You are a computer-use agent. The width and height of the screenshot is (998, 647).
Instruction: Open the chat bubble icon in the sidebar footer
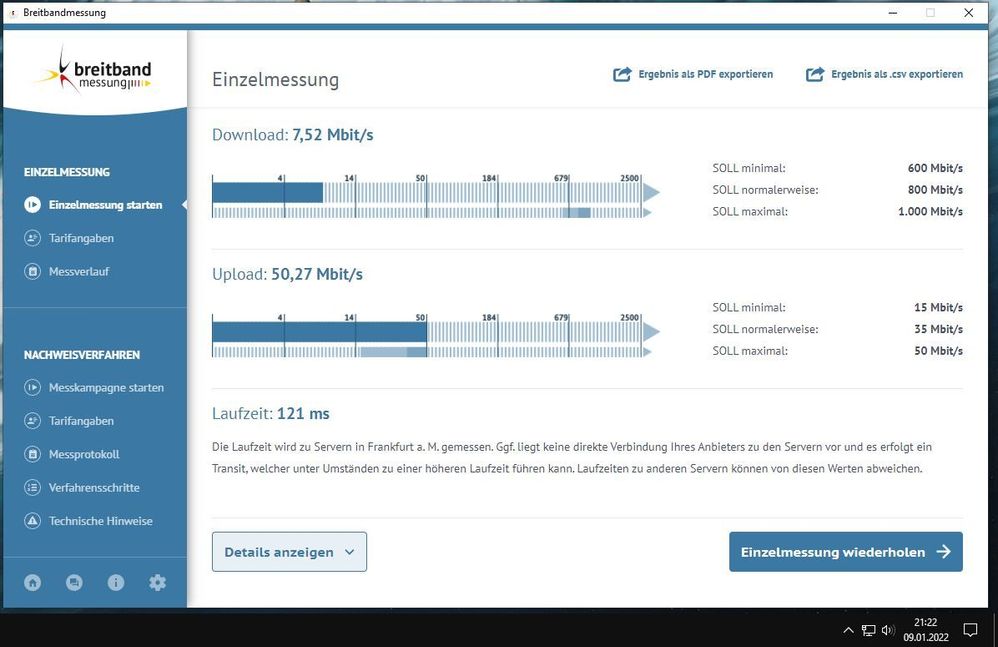pyautogui.click(x=74, y=582)
